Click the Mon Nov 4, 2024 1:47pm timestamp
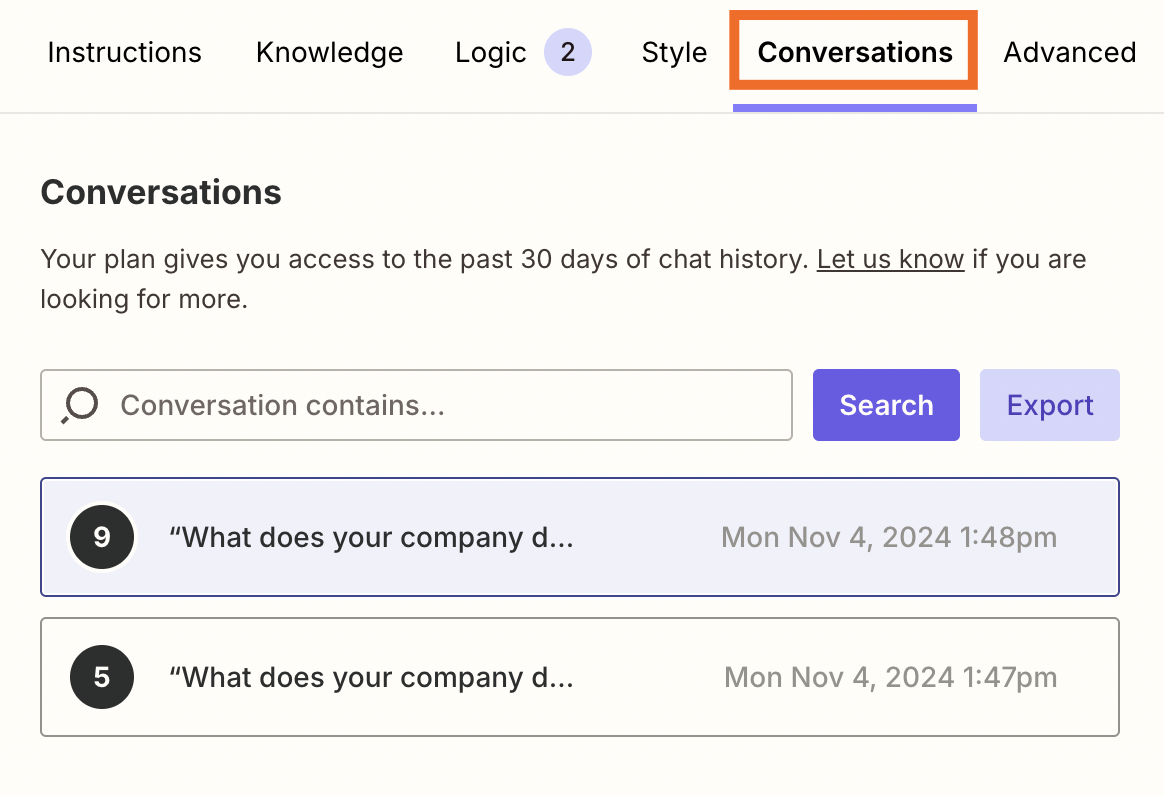 890,677
